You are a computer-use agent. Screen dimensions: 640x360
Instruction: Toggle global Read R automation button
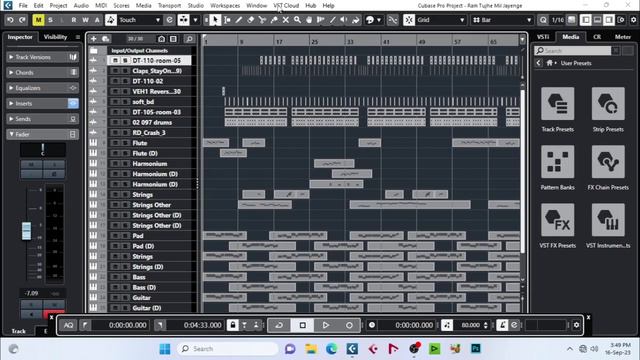click(x=73, y=20)
